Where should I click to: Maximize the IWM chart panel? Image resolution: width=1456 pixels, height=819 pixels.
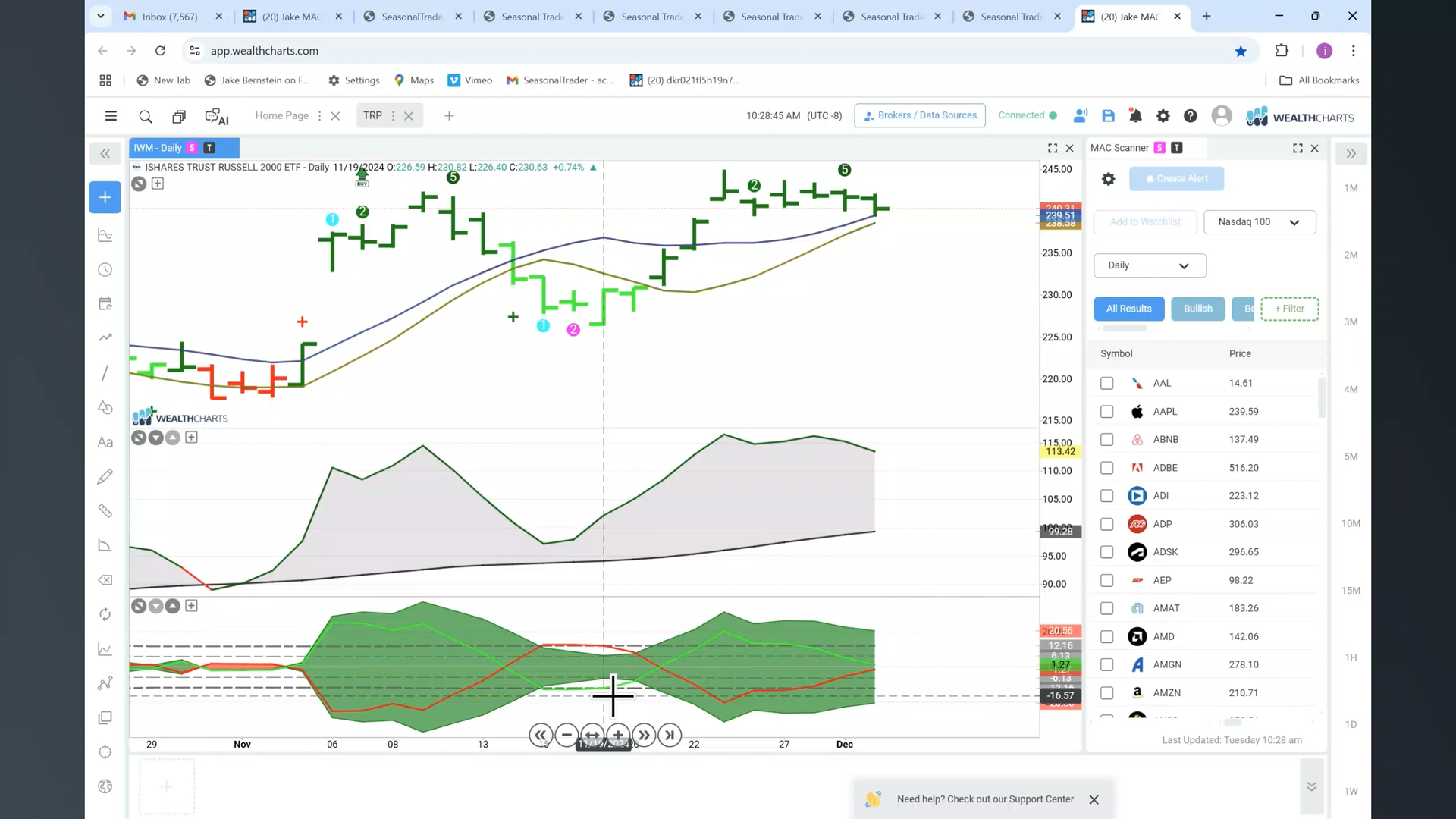pyautogui.click(x=1053, y=148)
